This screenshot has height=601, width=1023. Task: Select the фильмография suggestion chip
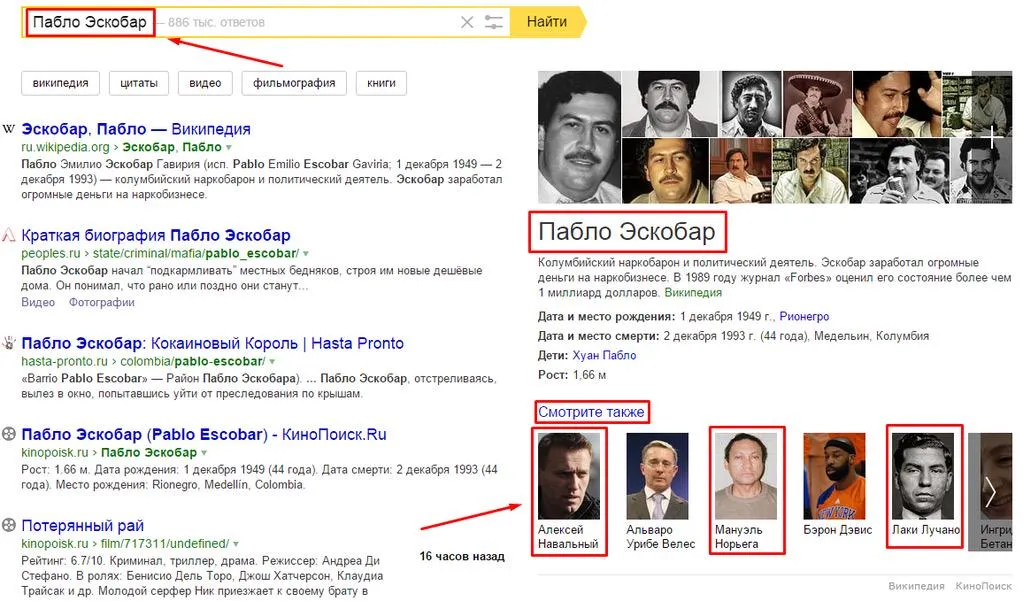pos(294,83)
